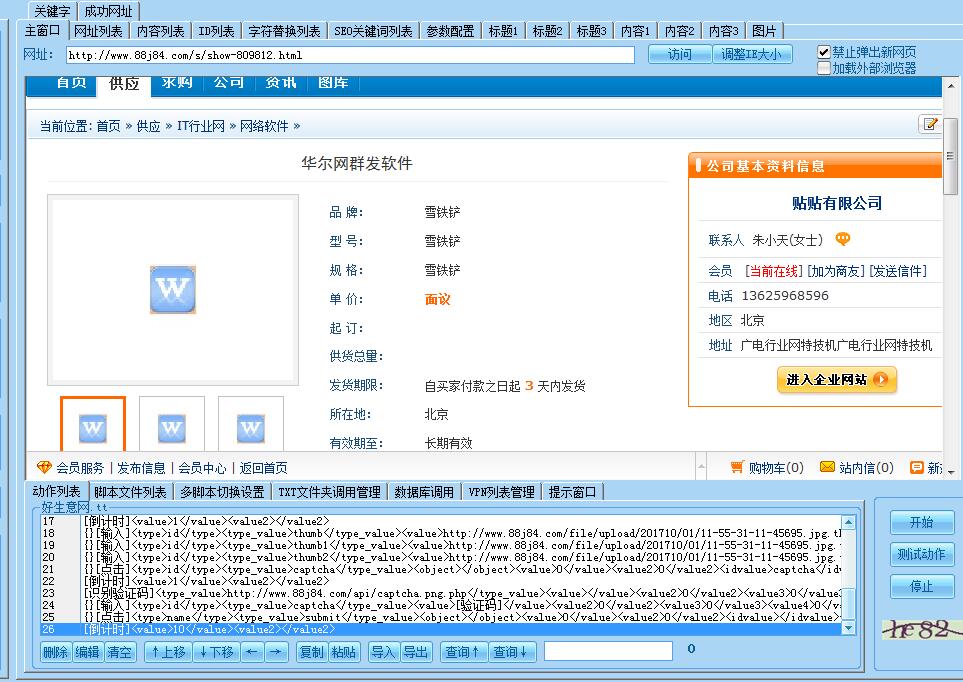Select the third W product thumbnail
This screenshot has height=682, width=963.
(251, 425)
